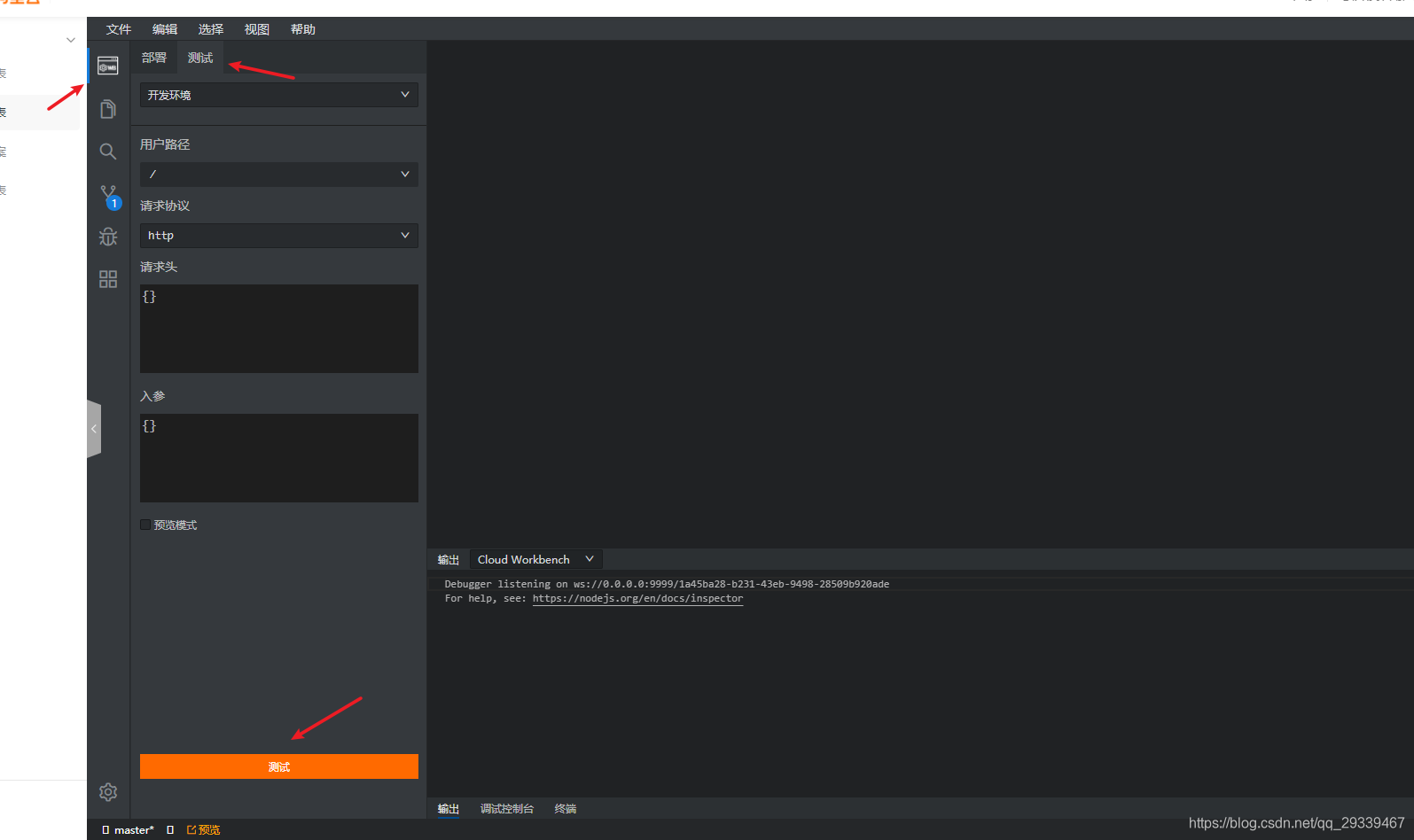Expand the 开发环境 environment dropdown
This screenshot has height=840, width=1414.
click(x=279, y=95)
